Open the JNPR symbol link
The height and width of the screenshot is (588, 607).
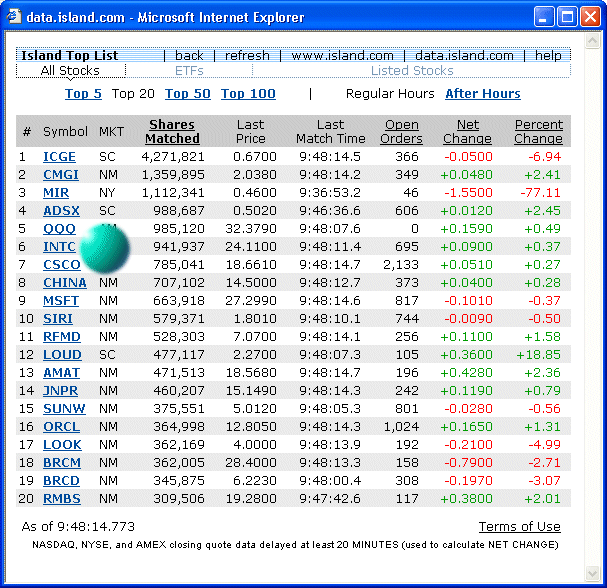point(60,391)
